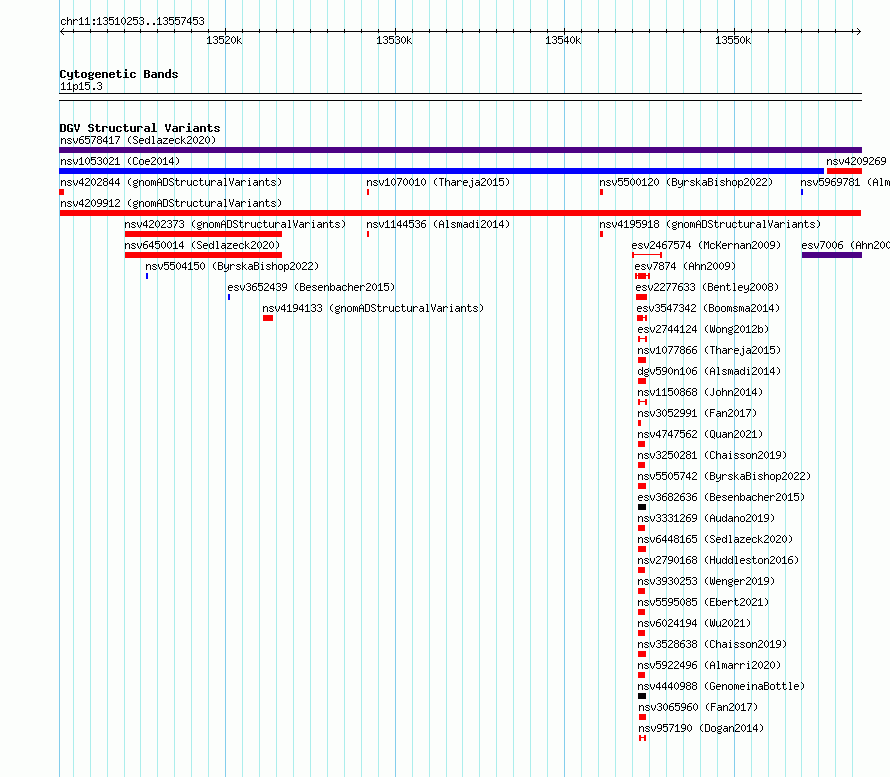Open esv3547342 (Boomsma2014) label
This screenshot has width=890, height=777.
[x=708, y=308]
